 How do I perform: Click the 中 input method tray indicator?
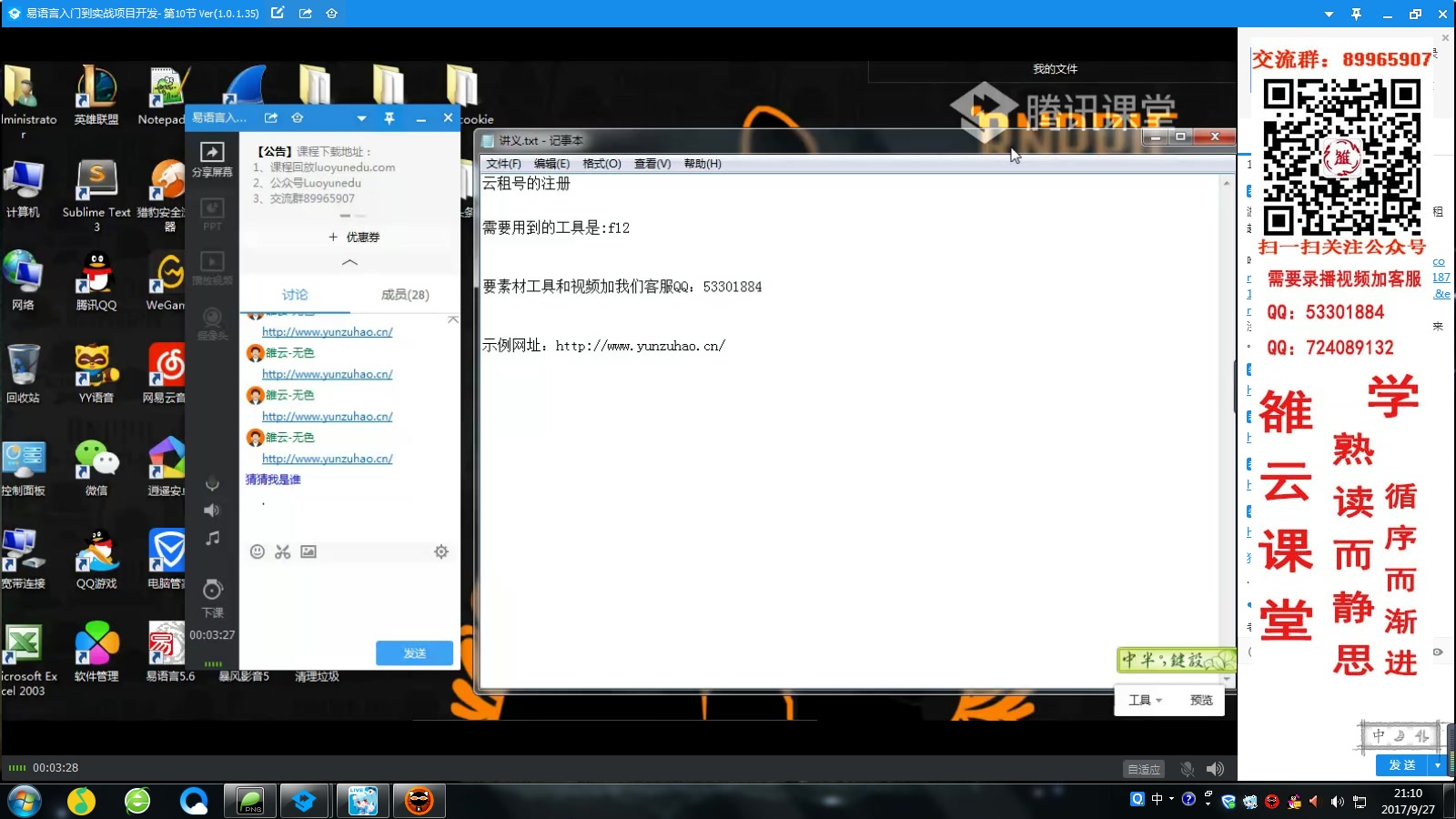1158,799
